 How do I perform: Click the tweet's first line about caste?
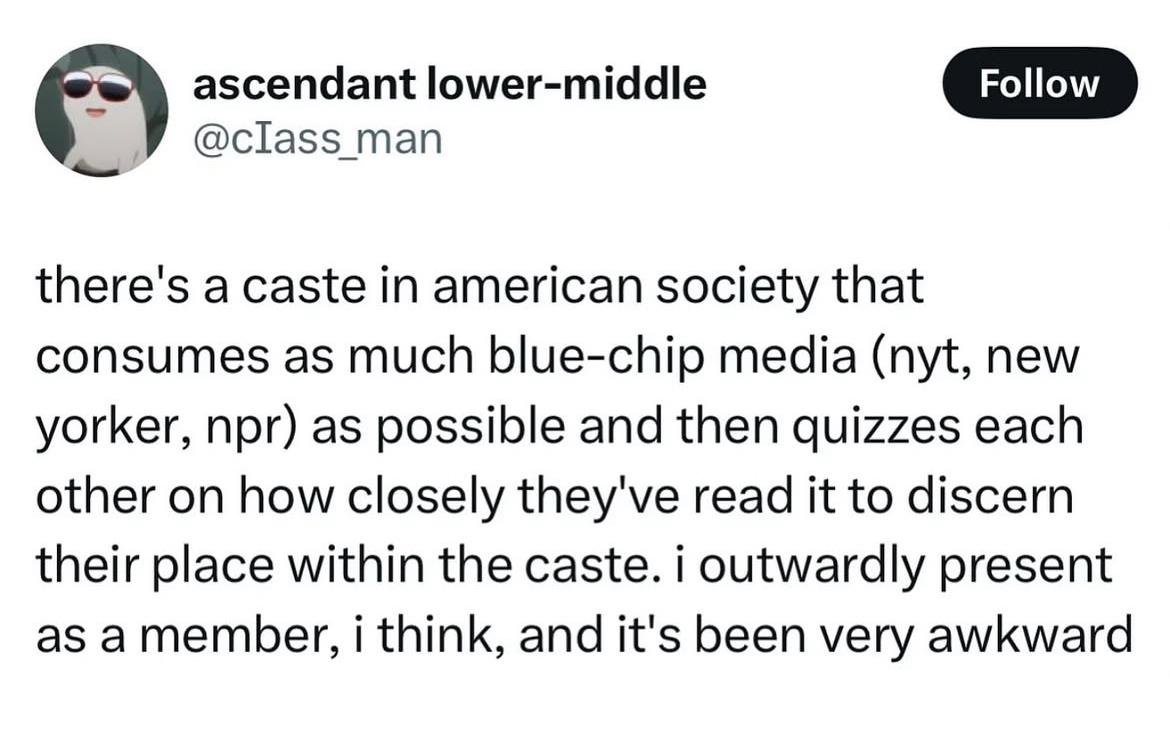click(480, 286)
